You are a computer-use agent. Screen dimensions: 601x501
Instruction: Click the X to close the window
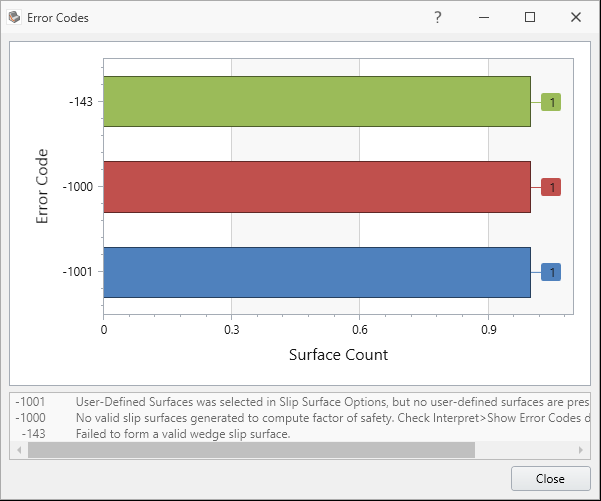tap(576, 17)
